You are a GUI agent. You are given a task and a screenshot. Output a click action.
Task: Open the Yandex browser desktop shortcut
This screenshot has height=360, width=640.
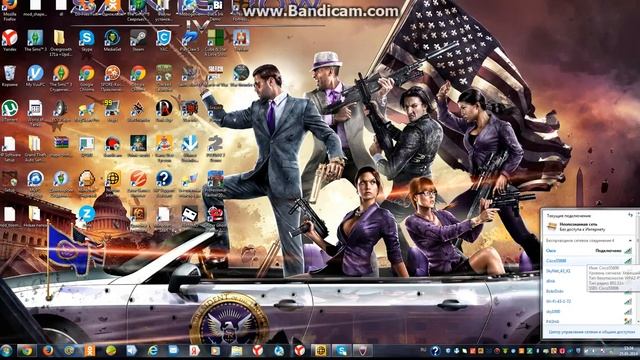tap(9, 40)
